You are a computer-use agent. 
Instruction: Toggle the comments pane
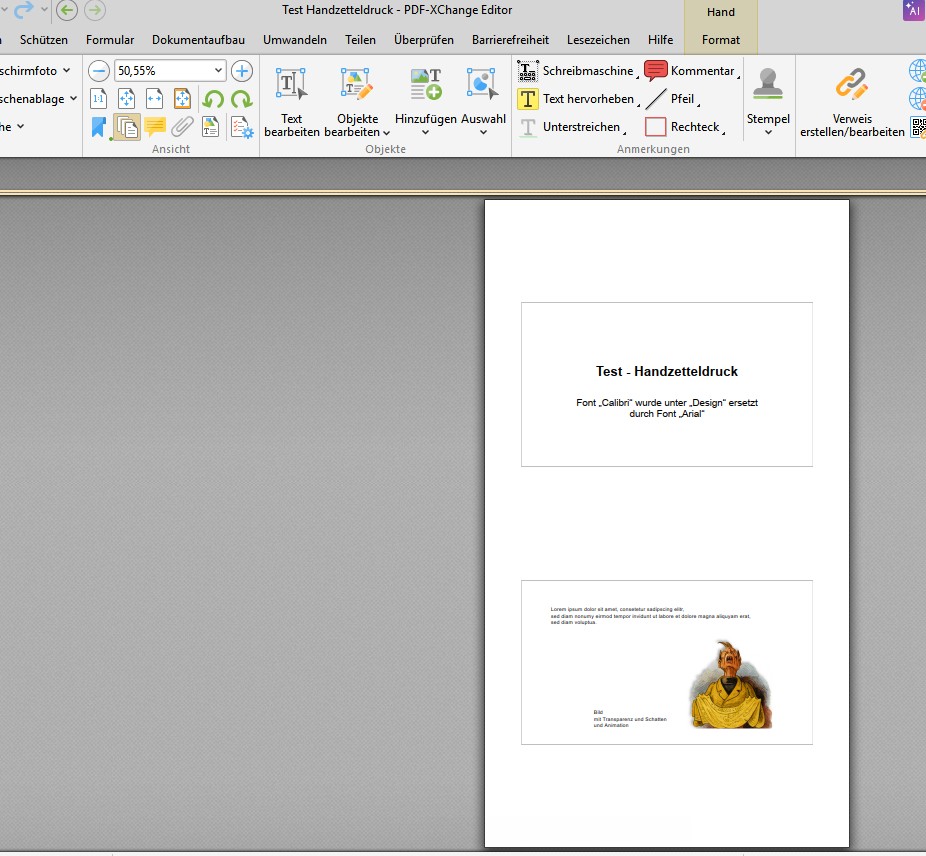pos(155,126)
